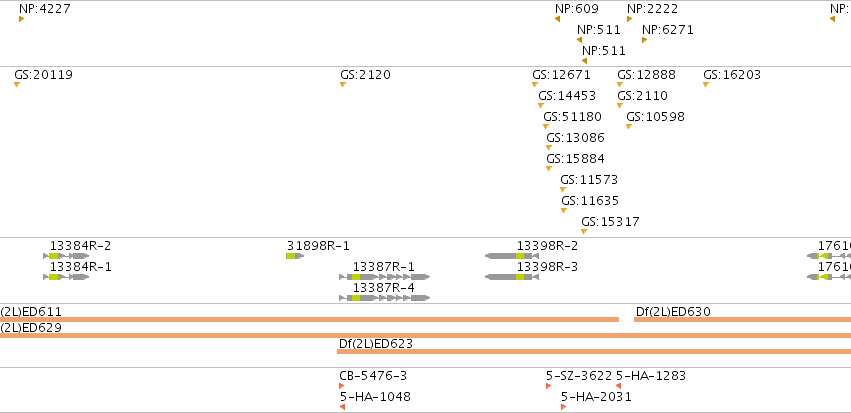
Task: Click the 13387R-1 transcript glyph
Action: [x=385, y=277]
